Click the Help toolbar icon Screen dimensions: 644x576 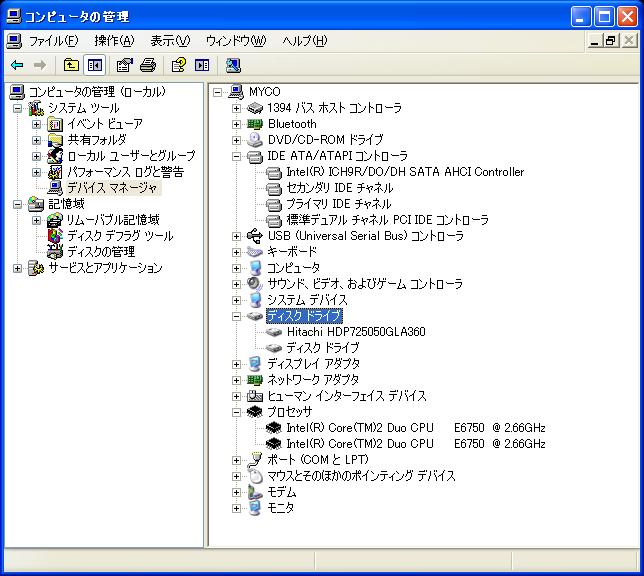[179, 65]
